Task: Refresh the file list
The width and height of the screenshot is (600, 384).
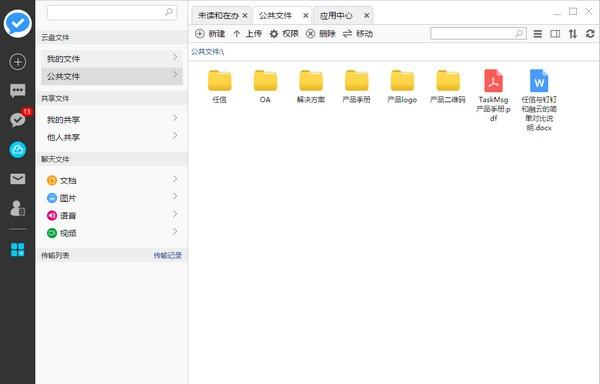Action: click(590, 34)
